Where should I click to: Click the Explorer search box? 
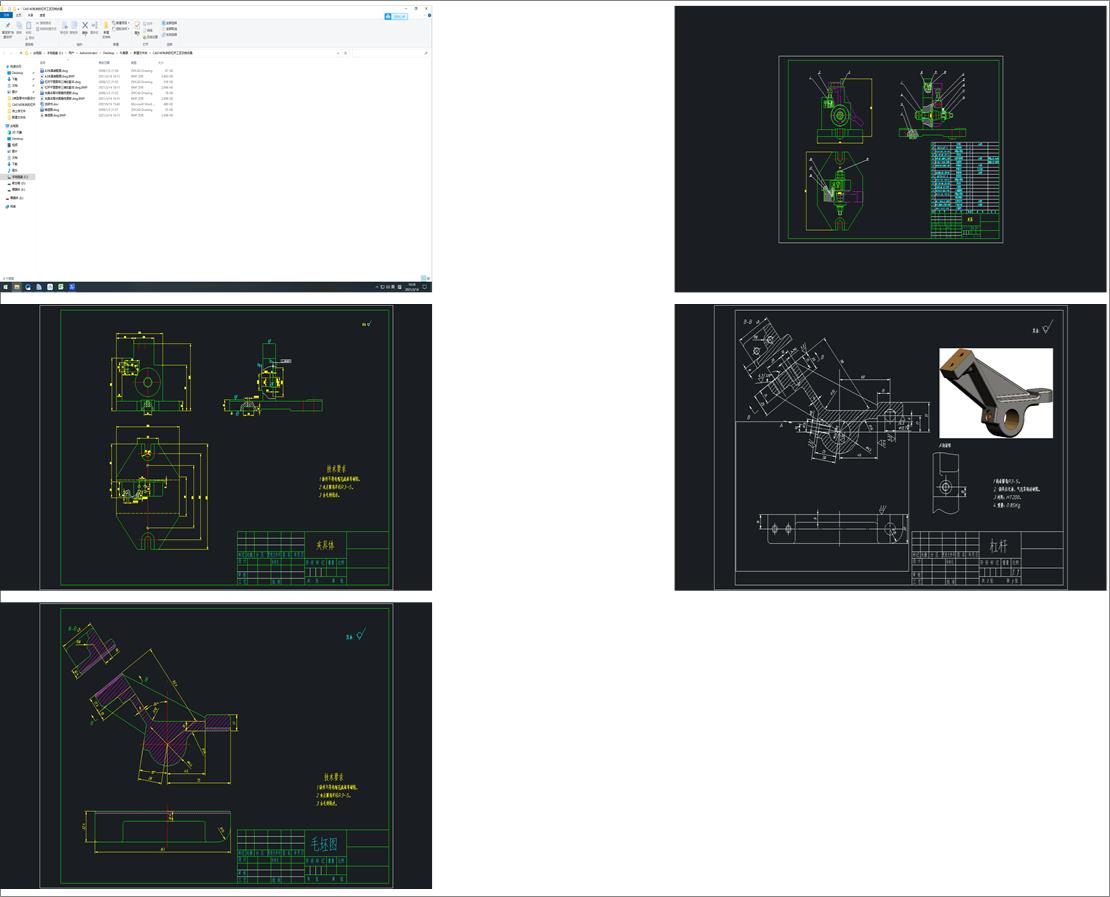(391, 53)
